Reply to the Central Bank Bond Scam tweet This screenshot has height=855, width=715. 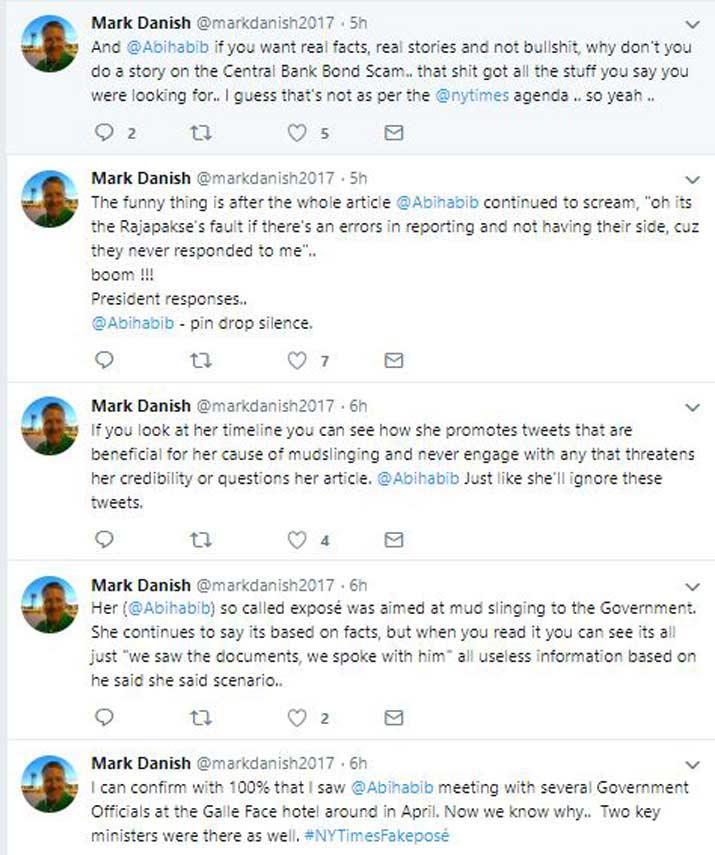click(x=104, y=133)
